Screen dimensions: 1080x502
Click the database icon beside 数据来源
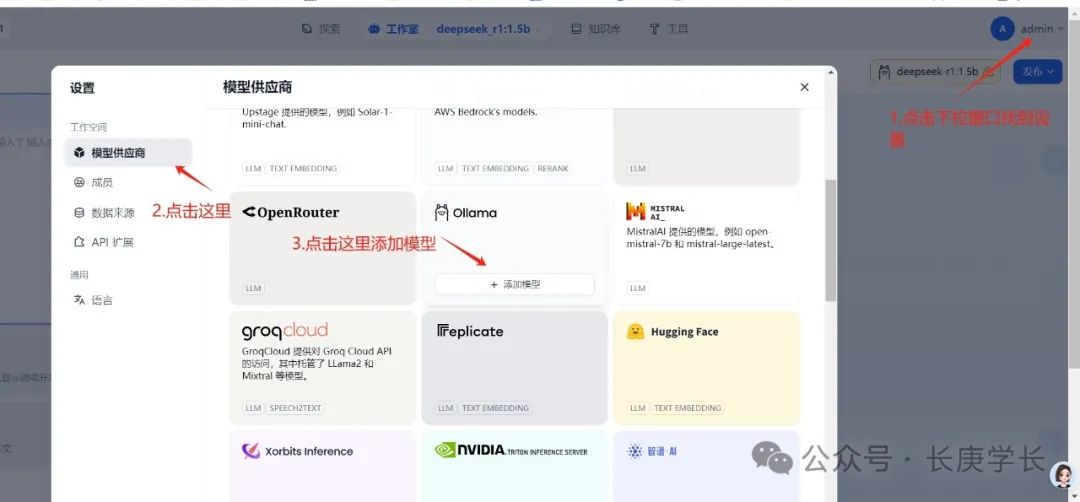[79, 213]
